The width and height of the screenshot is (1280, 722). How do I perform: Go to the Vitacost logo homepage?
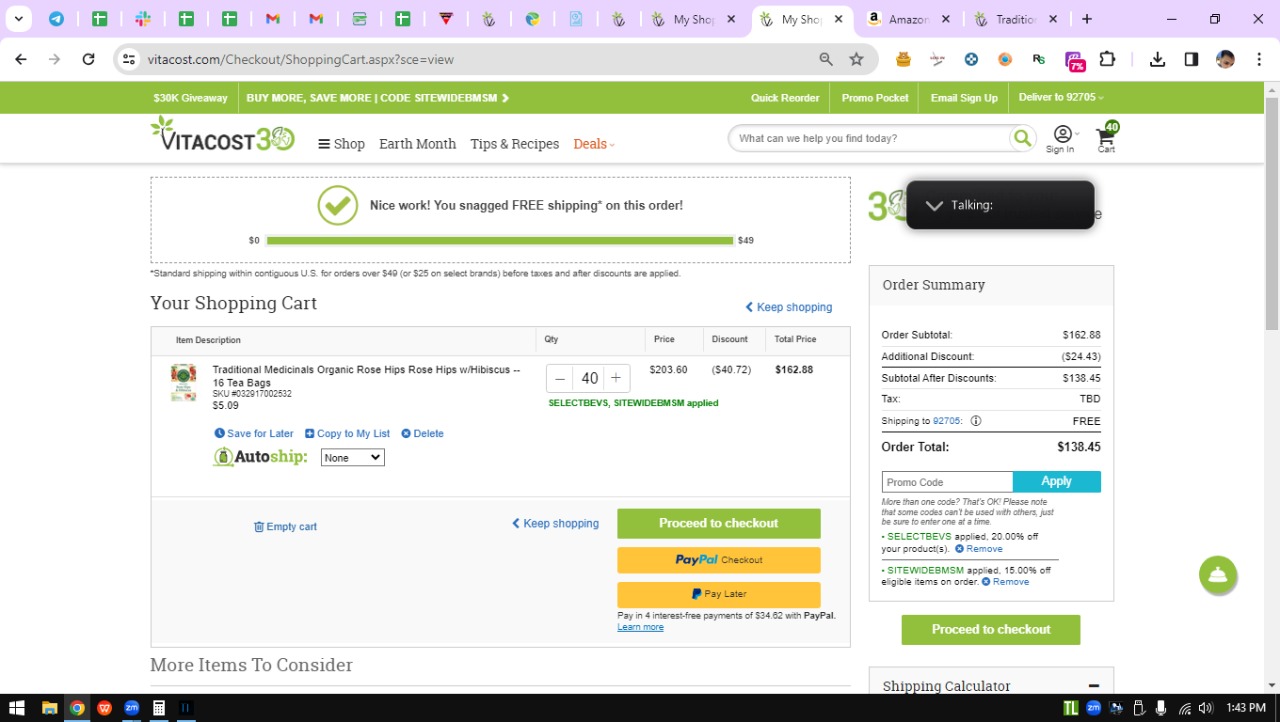(x=222, y=135)
